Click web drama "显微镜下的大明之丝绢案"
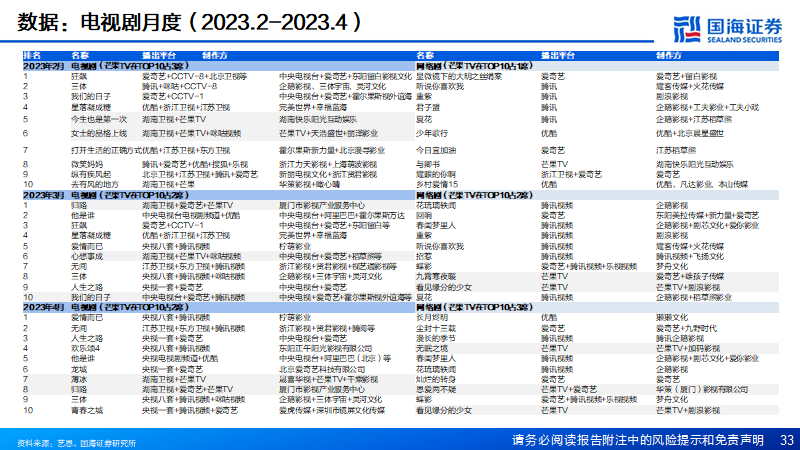Image resolution: width=800 pixels, height=450 pixels. 459,76
